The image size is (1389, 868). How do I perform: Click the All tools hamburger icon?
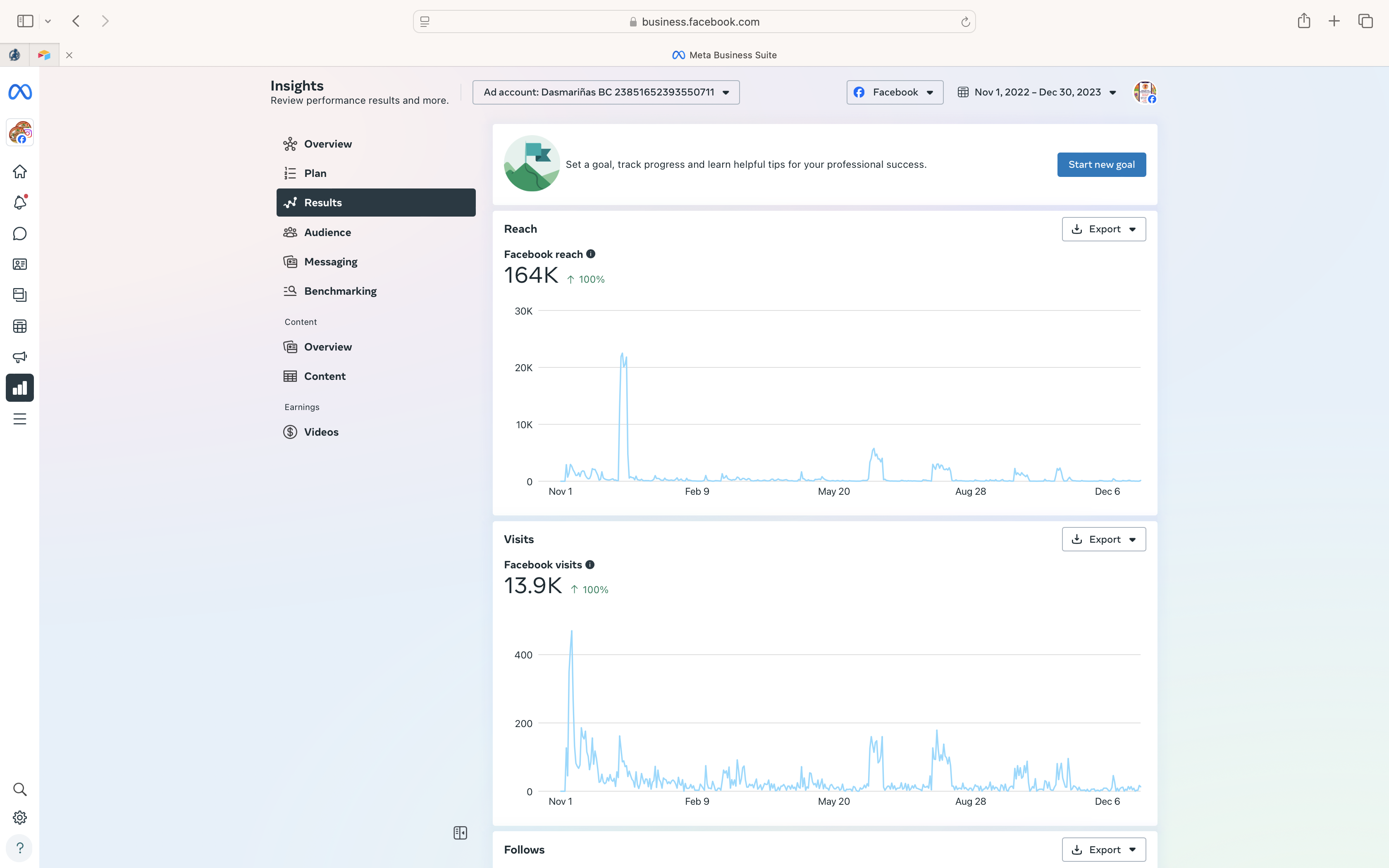(x=19, y=419)
